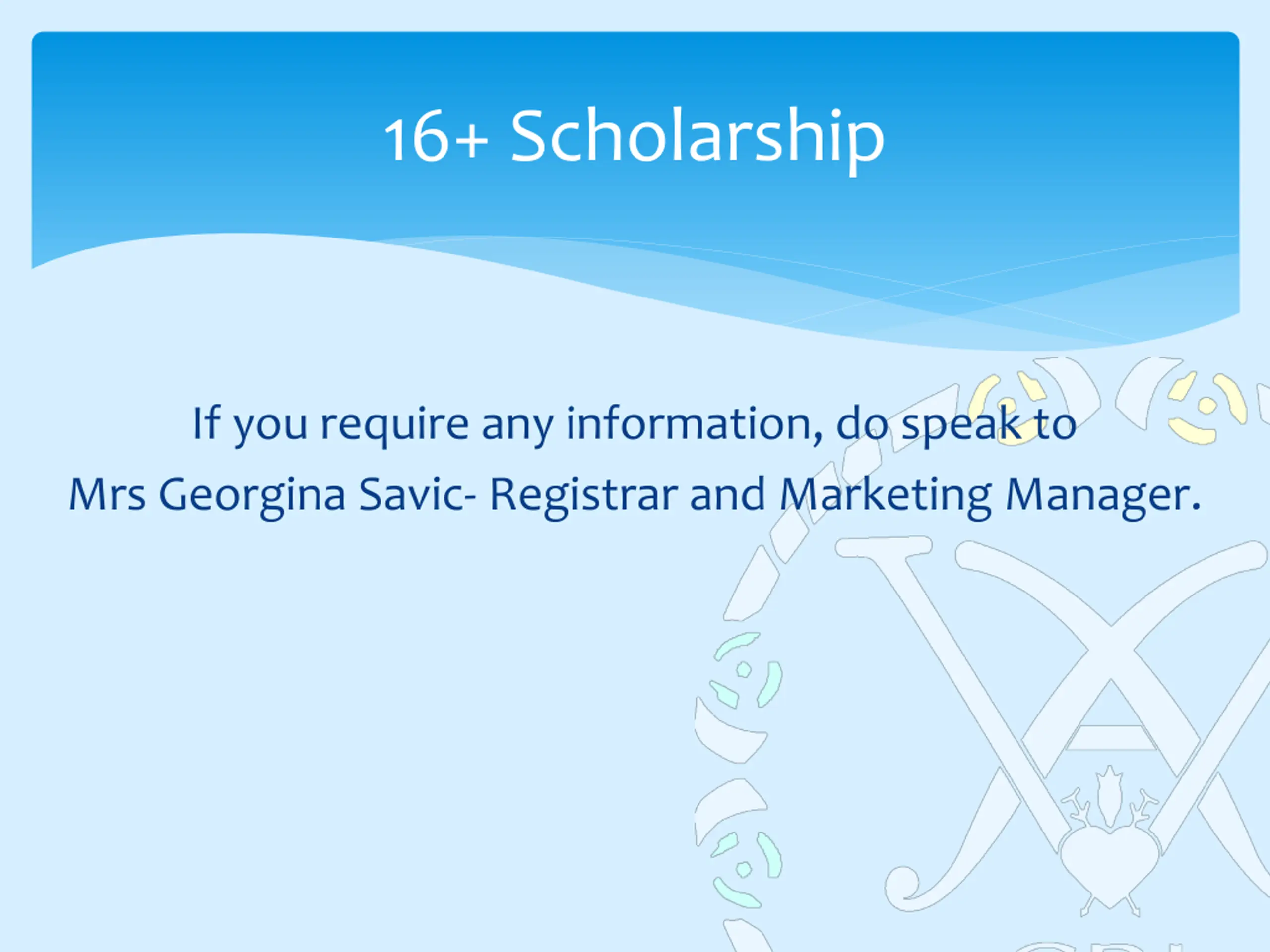This screenshot has height=952, width=1270.
Task: Click the lower teal rose ornament
Action: (745, 868)
